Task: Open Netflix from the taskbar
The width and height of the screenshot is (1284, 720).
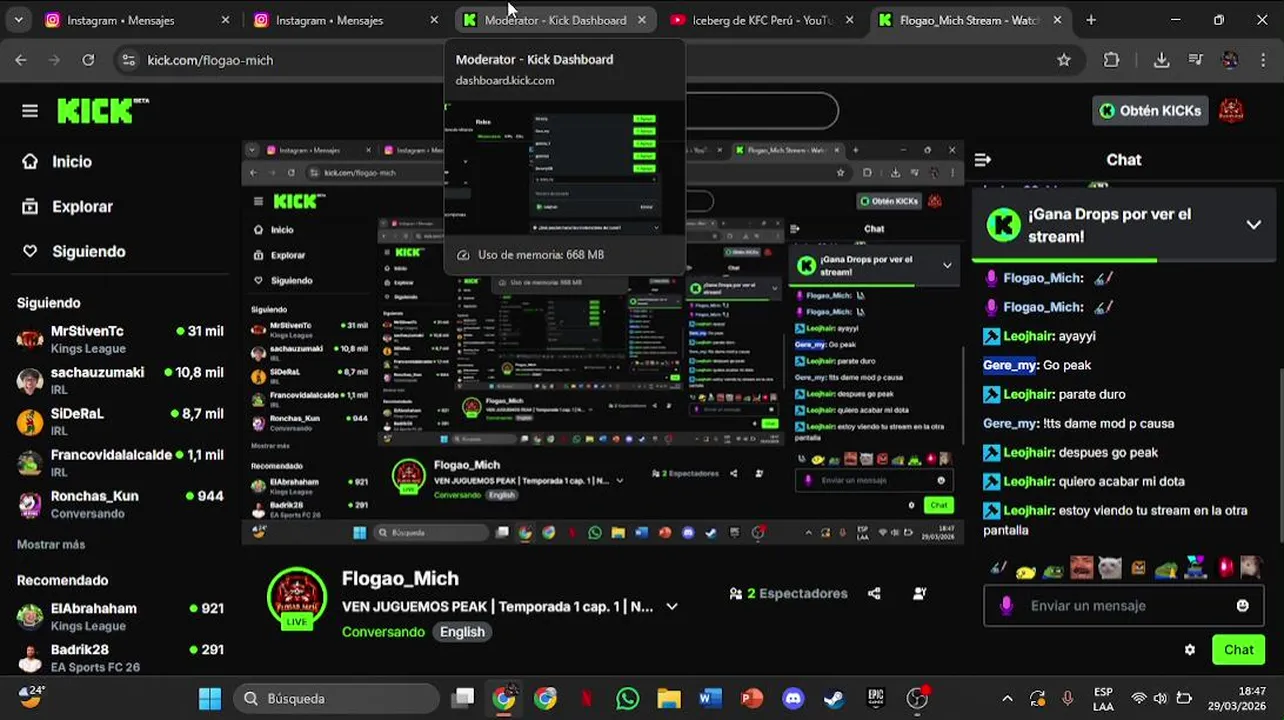Action: tap(586, 698)
